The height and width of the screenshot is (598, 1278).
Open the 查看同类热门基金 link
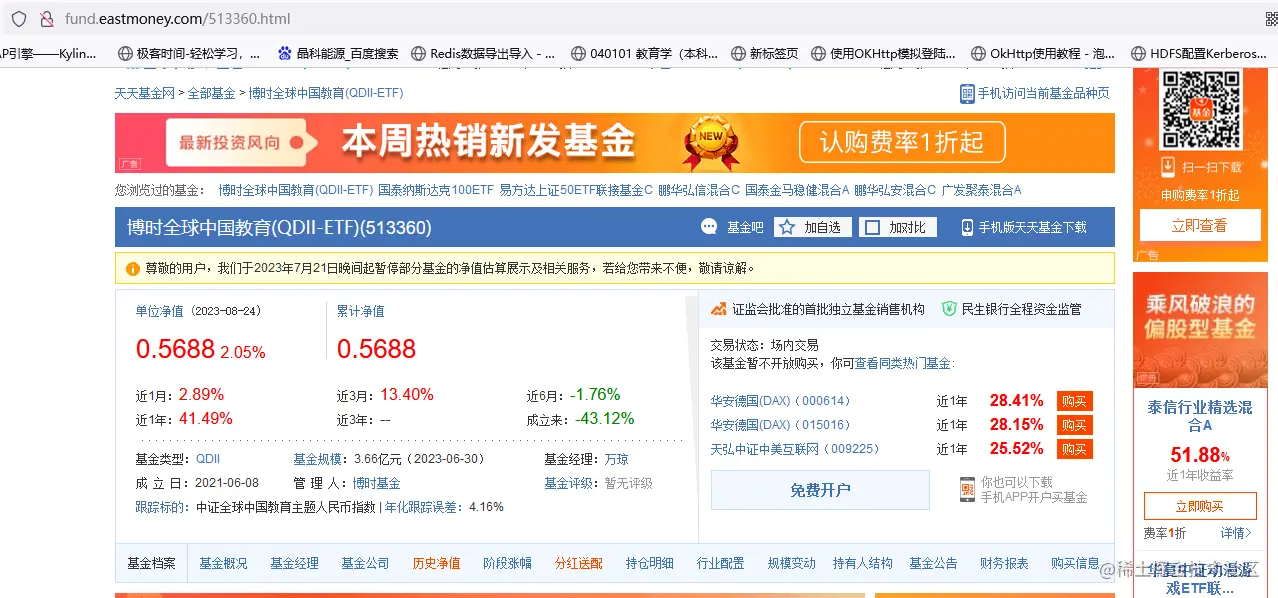(904, 363)
